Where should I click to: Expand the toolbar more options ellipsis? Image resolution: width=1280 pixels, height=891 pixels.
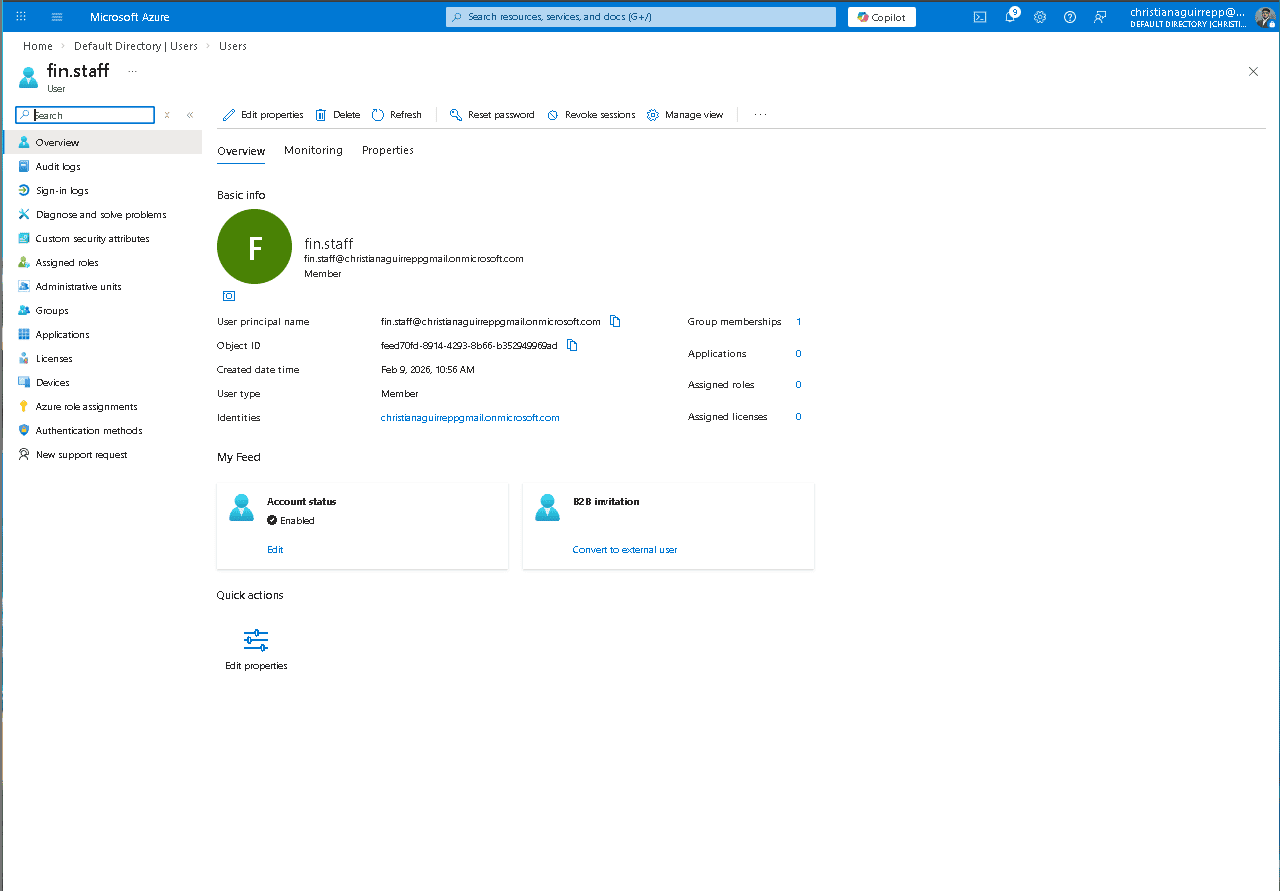pyautogui.click(x=760, y=115)
